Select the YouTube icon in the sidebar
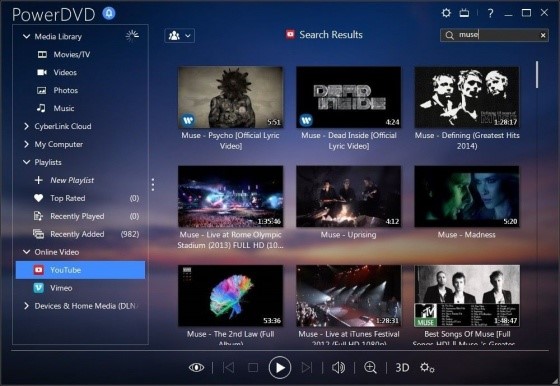The image size is (560, 386). 39,270
